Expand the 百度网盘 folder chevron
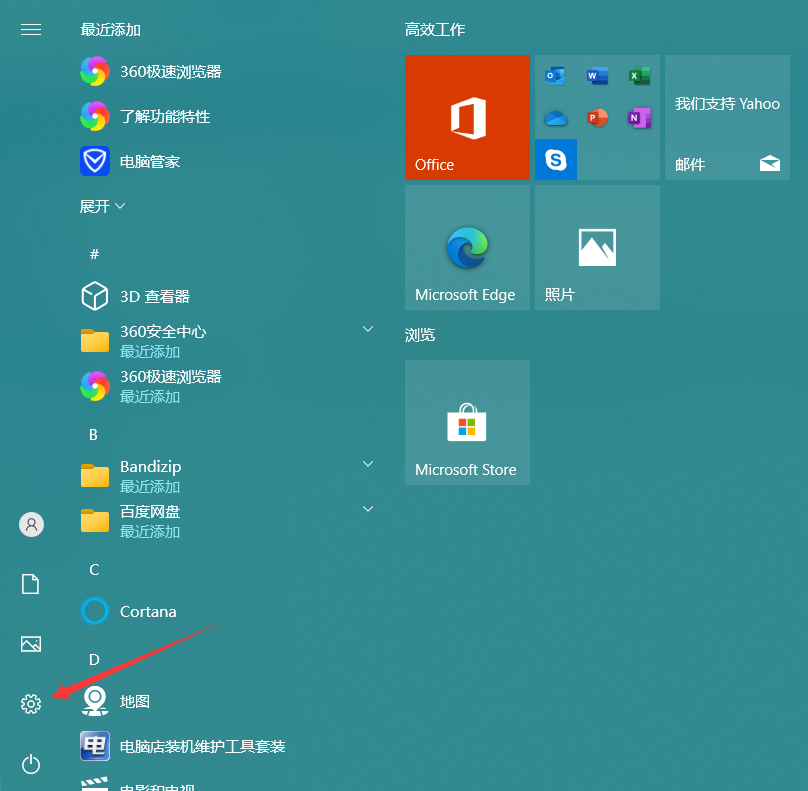 pyautogui.click(x=368, y=509)
